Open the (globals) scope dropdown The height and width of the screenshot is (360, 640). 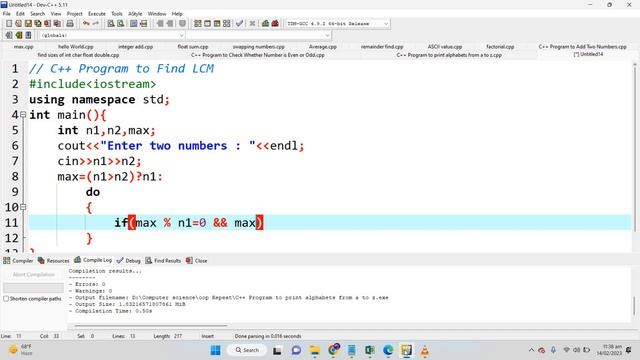tap(112, 36)
